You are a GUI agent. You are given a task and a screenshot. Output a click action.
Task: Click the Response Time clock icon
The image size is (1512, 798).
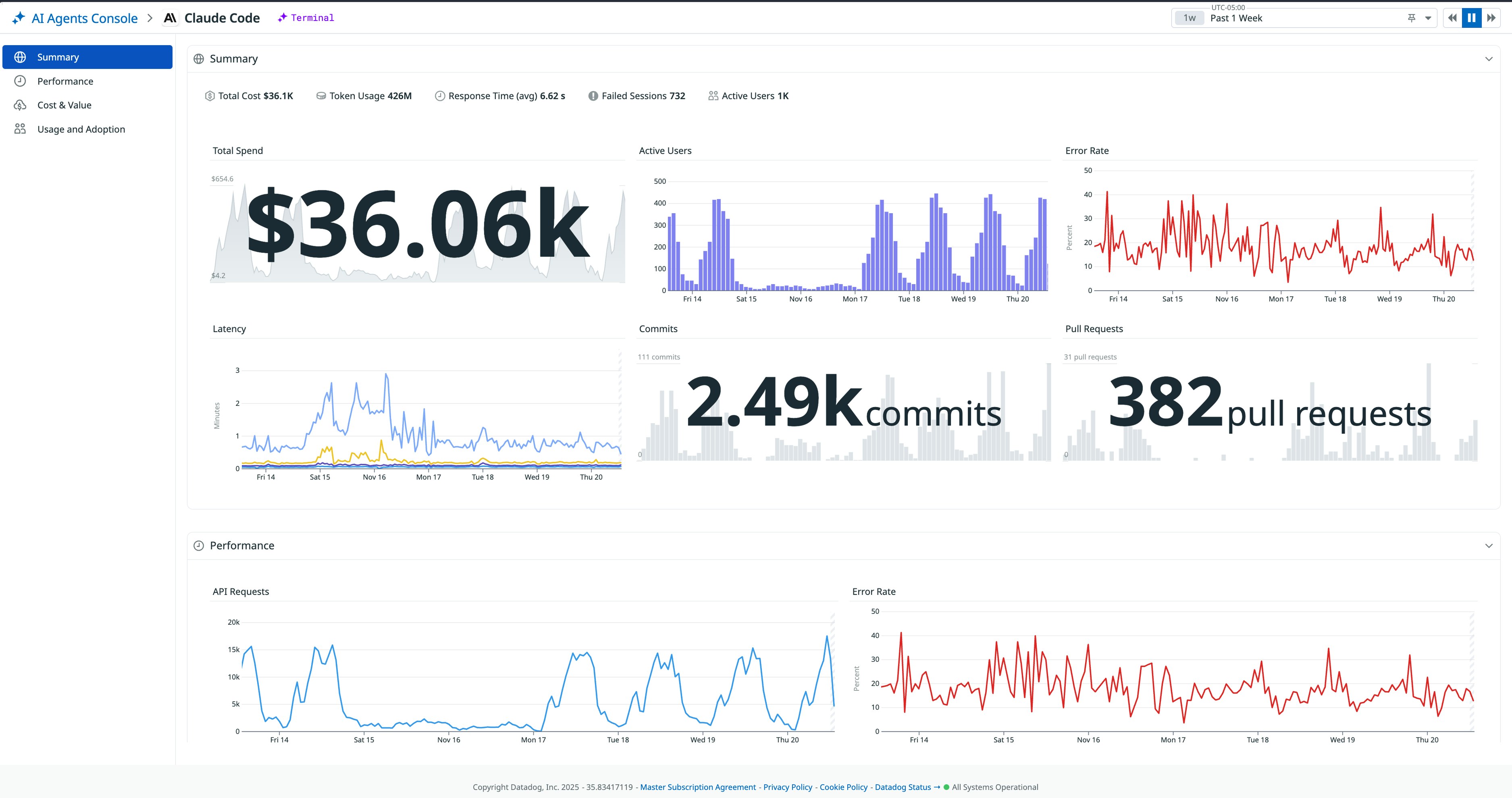pos(440,96)
